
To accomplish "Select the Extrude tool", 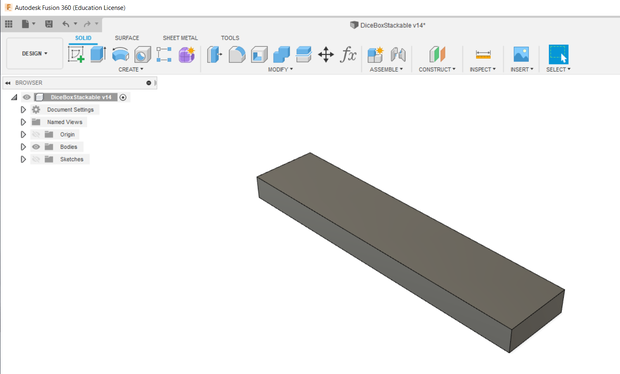I will point(98,54).
